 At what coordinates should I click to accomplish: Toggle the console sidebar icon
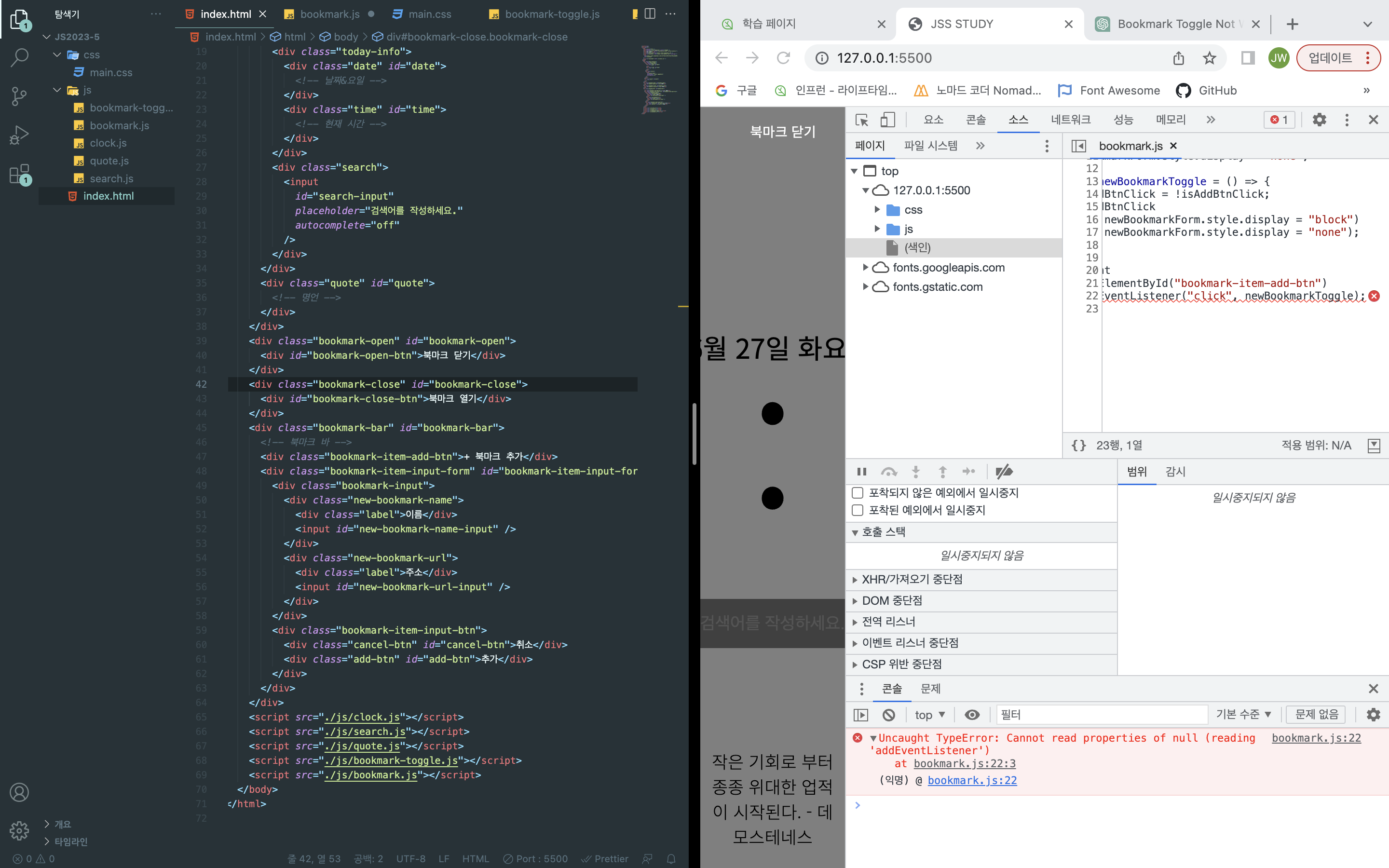pos(860,715)
